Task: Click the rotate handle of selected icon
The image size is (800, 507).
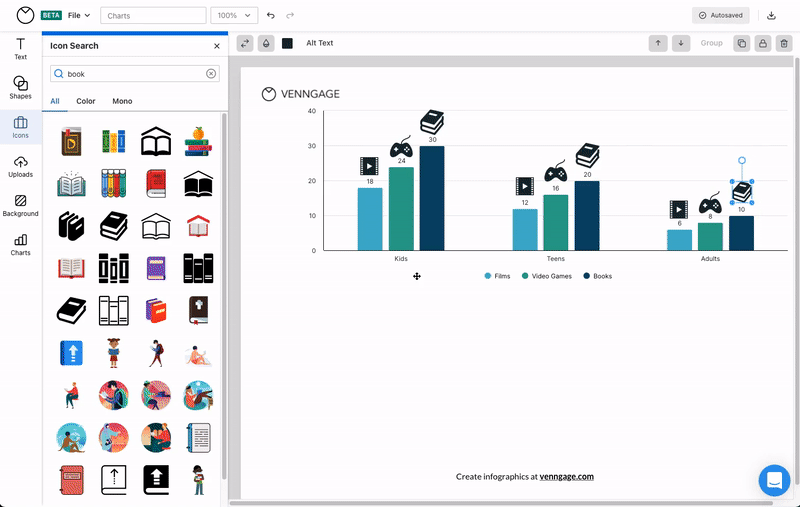Action: [x=742, y=161]
